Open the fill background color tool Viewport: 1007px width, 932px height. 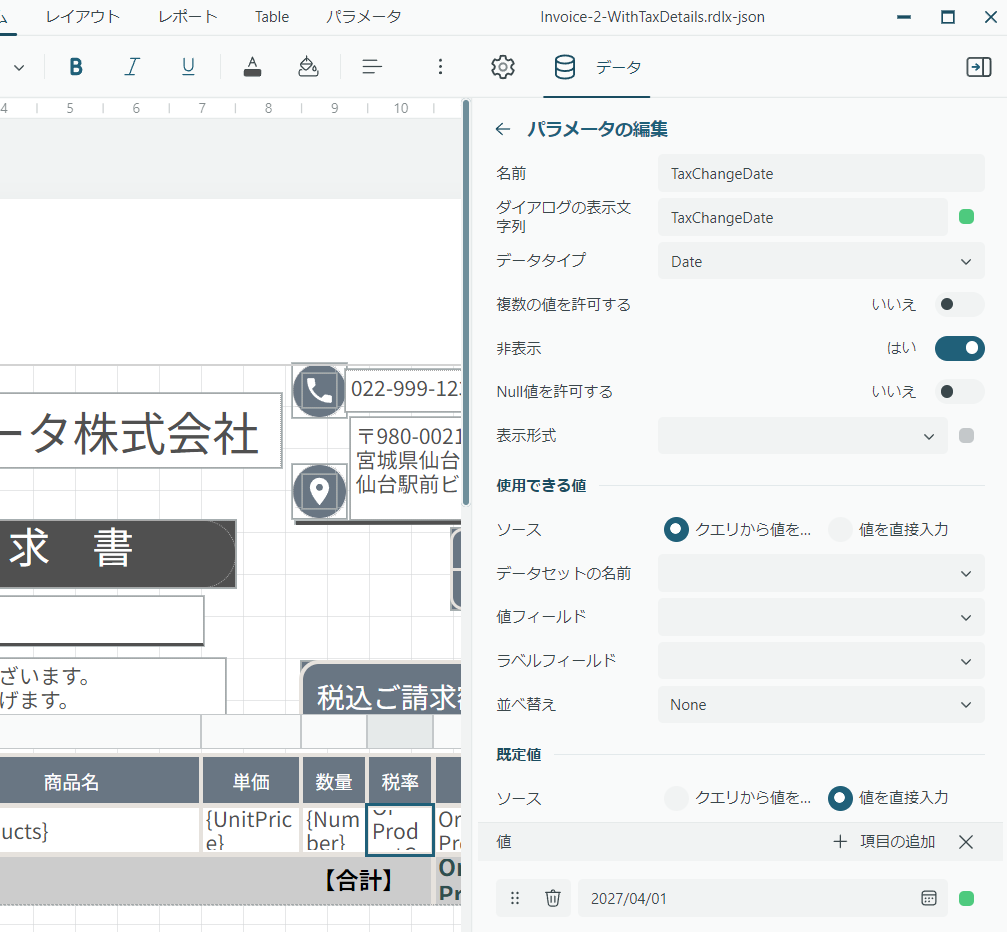pos(308,67)
